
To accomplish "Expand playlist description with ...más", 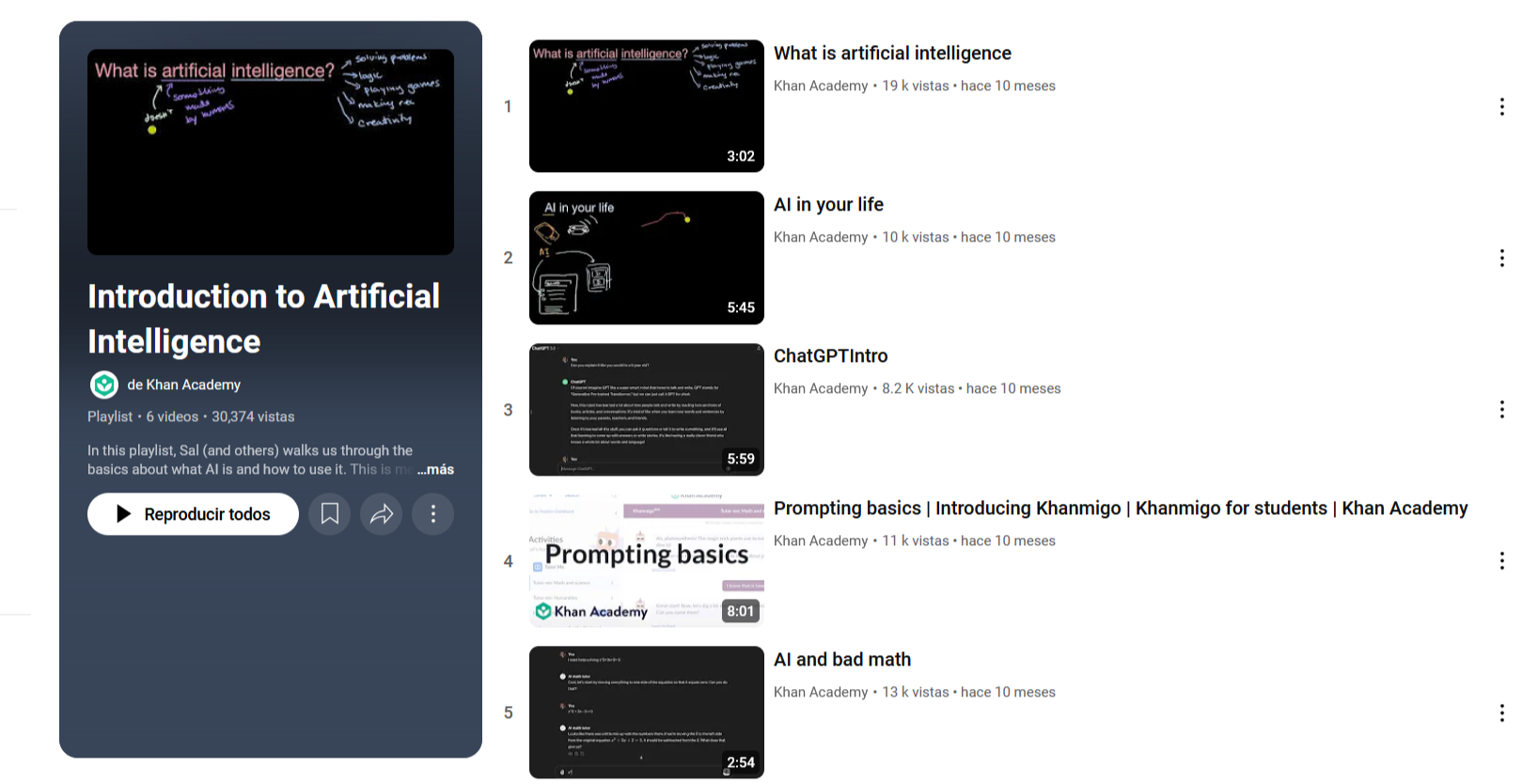I will 435,469.
